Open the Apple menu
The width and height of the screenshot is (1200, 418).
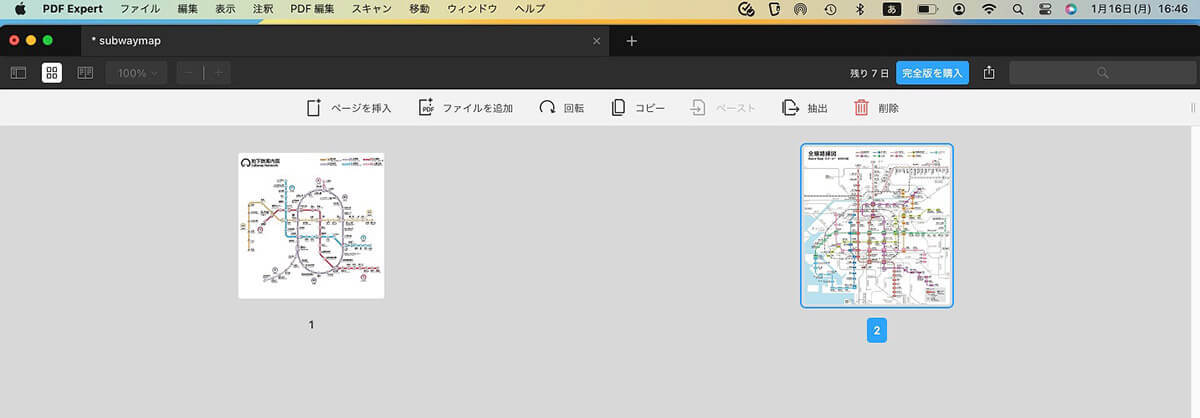coord(19,9)
